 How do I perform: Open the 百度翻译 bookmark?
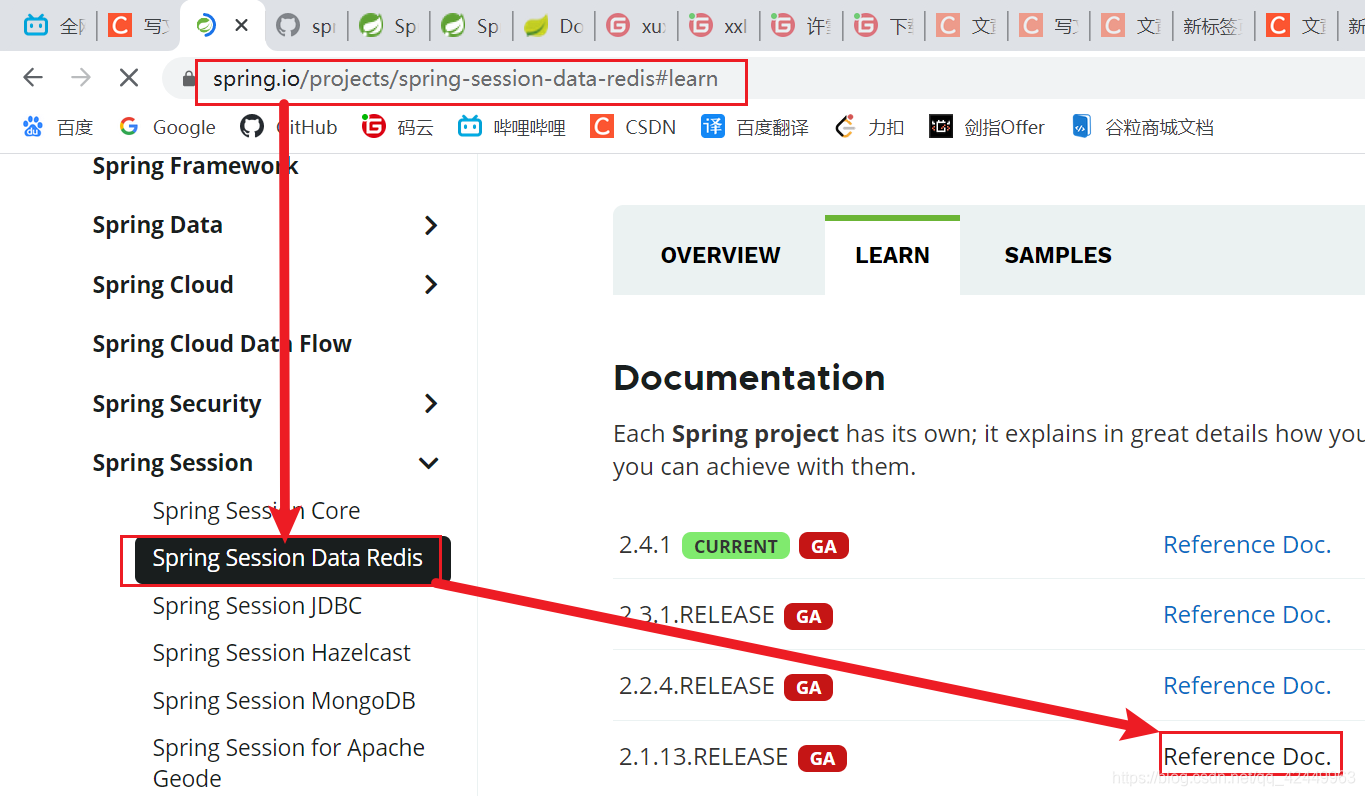[x=755, y=127]
